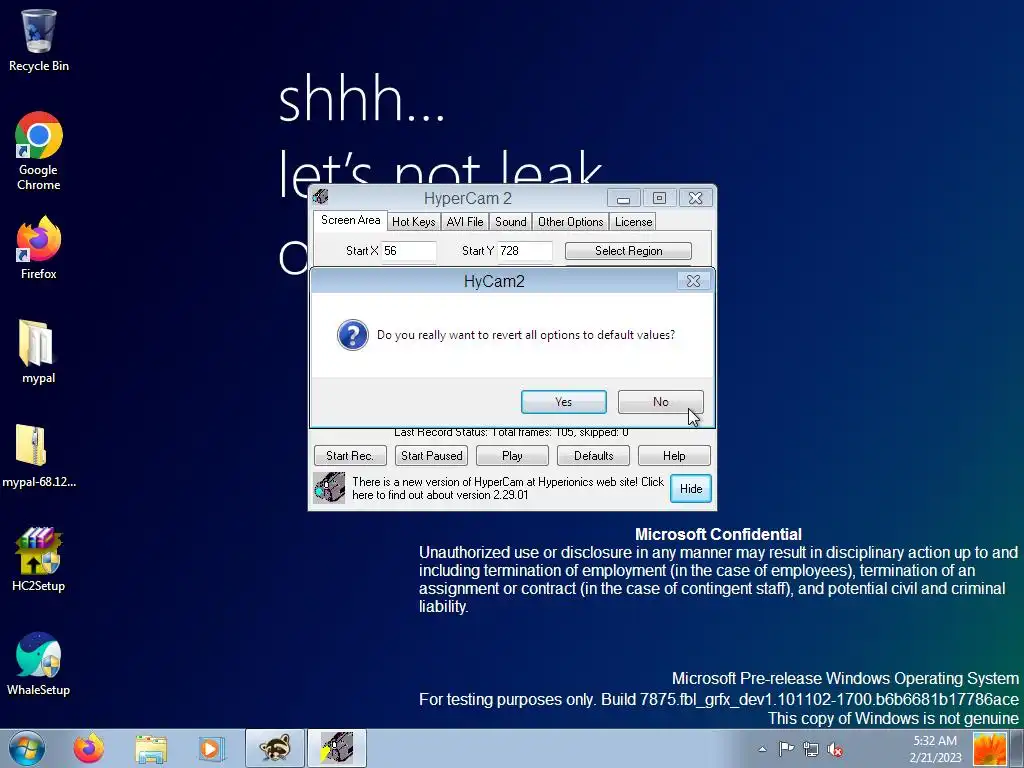Open the Action Center flag icon
The width and height of the screenshot is (1024, 768).
(x=786, y=749)
